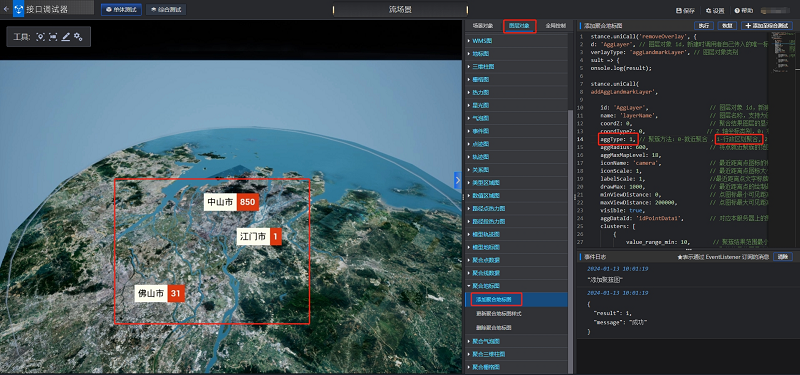This screenshot has height=375, width=800.
Task: Switch to 综合测试 mode
Action: coord(166,10)
